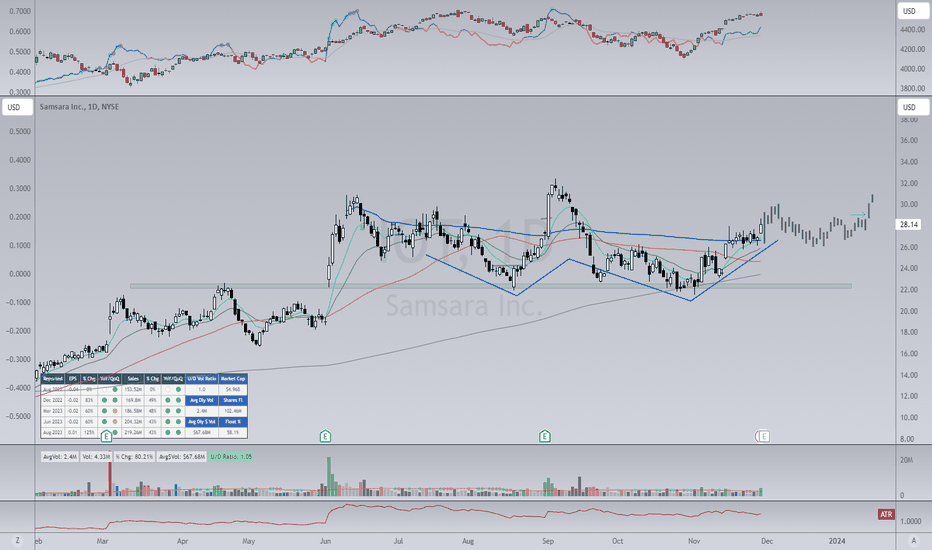The width and height of the screenshot is (932, 550).
Task: Select the Dec 2022 row date cell
Action: pos(53,400)
